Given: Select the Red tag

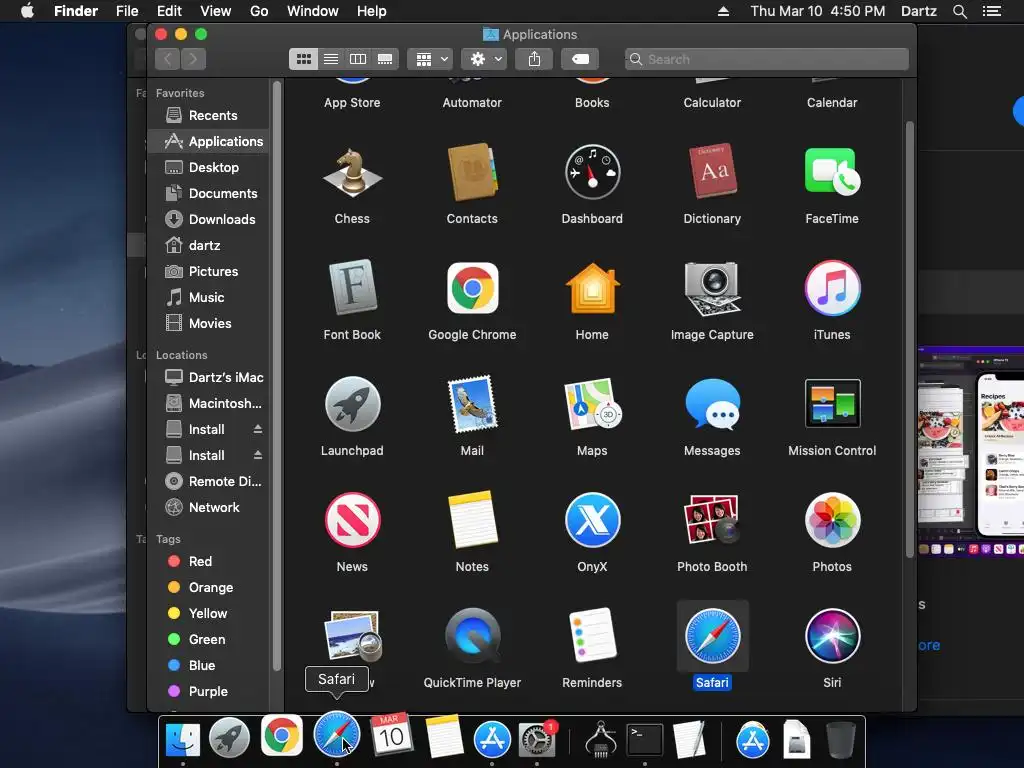Looking at the screenshot, I should pos(208,562).
